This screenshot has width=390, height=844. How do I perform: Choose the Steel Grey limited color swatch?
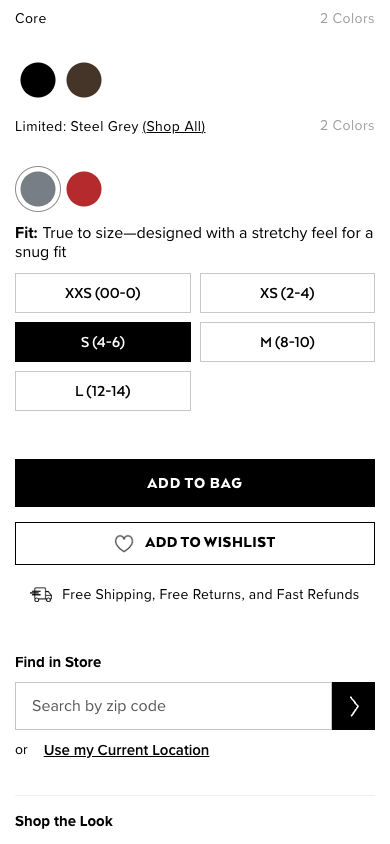38,189
